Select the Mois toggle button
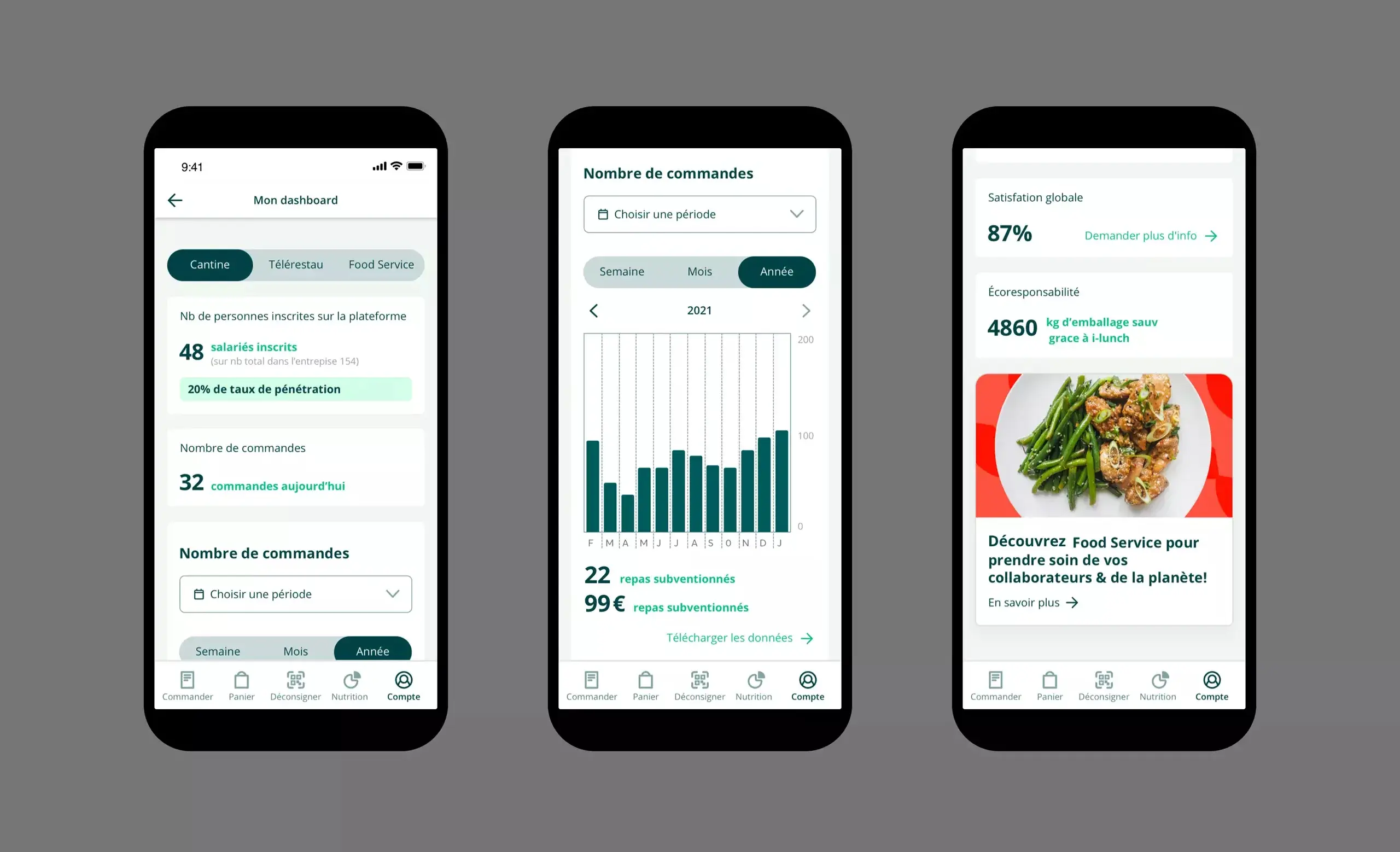The width and height of the screenshot is (1400, 852). coord(698,271)
